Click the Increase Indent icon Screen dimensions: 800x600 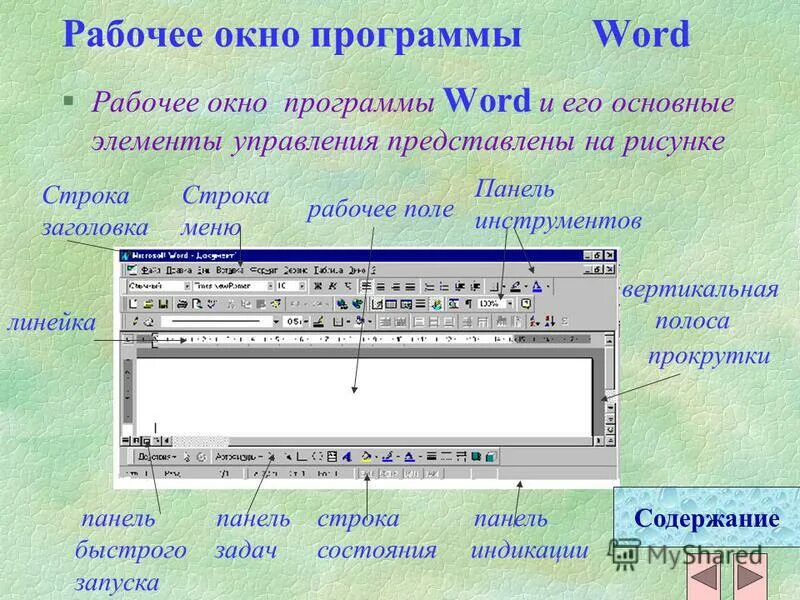click(x=475, y=287)
